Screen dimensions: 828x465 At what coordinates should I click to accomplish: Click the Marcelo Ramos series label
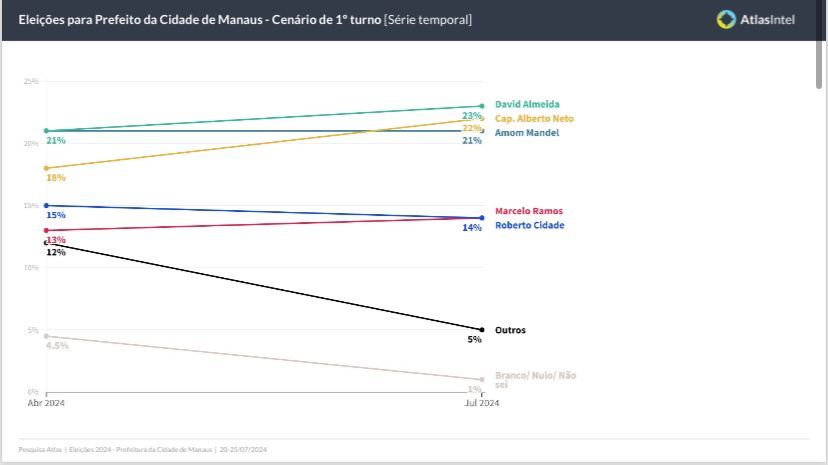(529, 211)
